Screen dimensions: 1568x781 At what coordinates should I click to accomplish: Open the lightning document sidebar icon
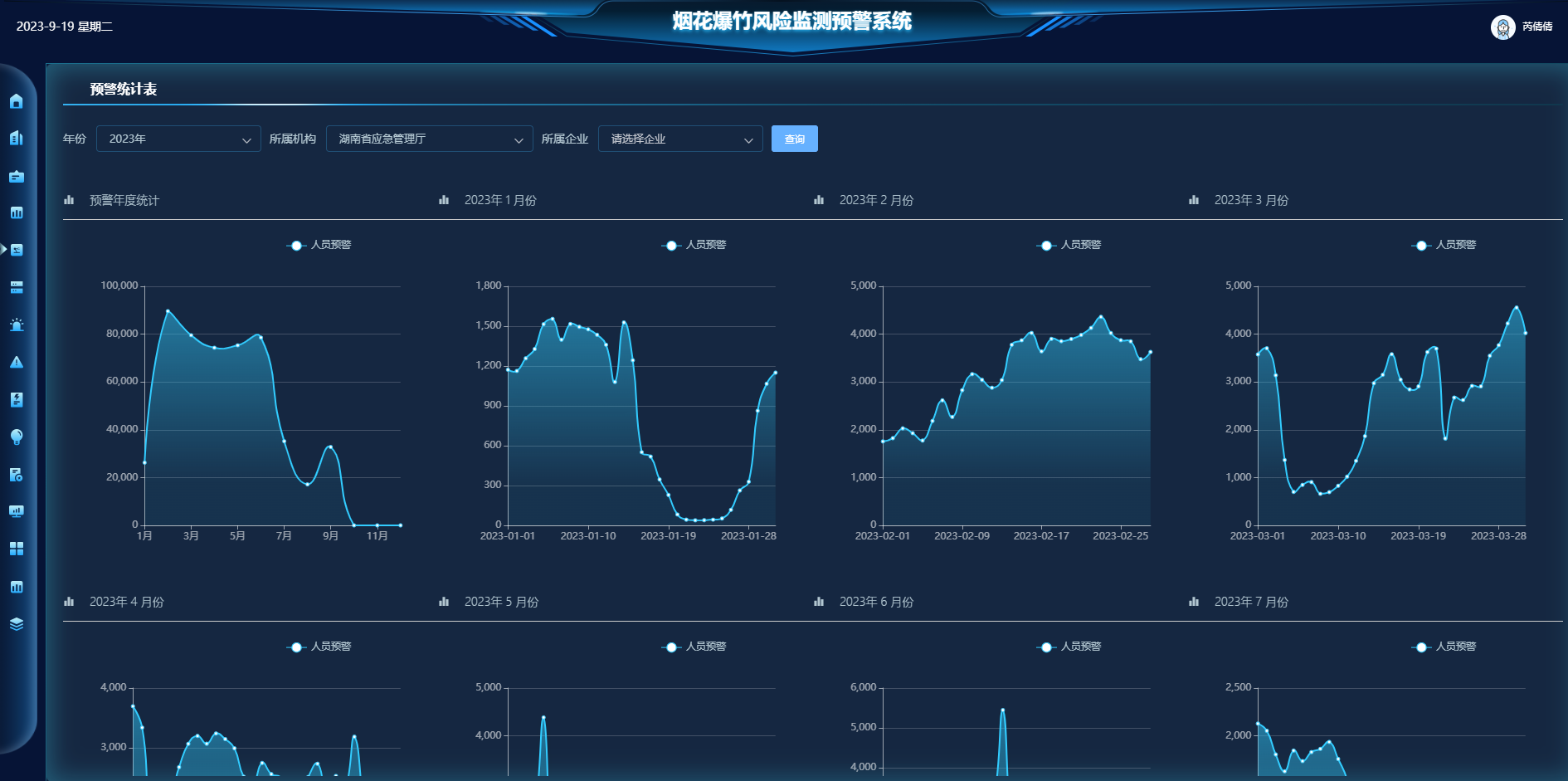coord(17,399)
